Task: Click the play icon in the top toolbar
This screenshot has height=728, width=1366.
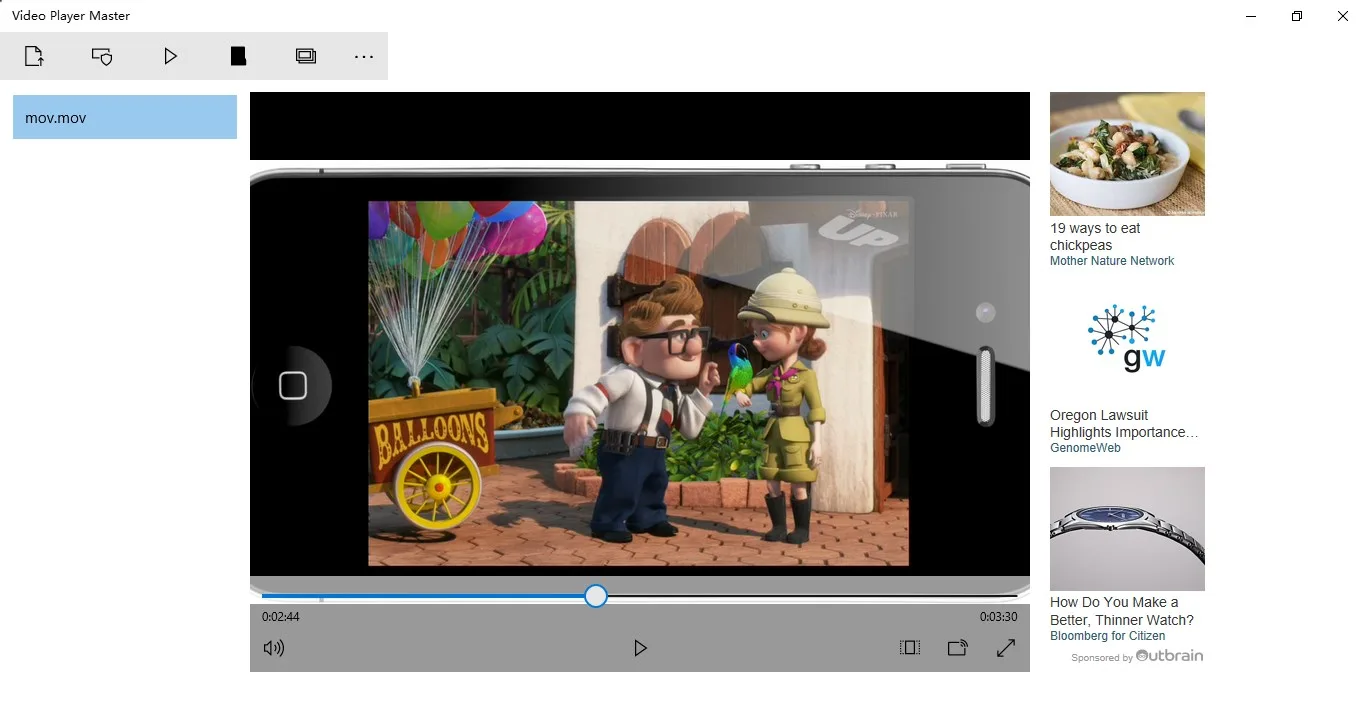Action: pos(171,56)
